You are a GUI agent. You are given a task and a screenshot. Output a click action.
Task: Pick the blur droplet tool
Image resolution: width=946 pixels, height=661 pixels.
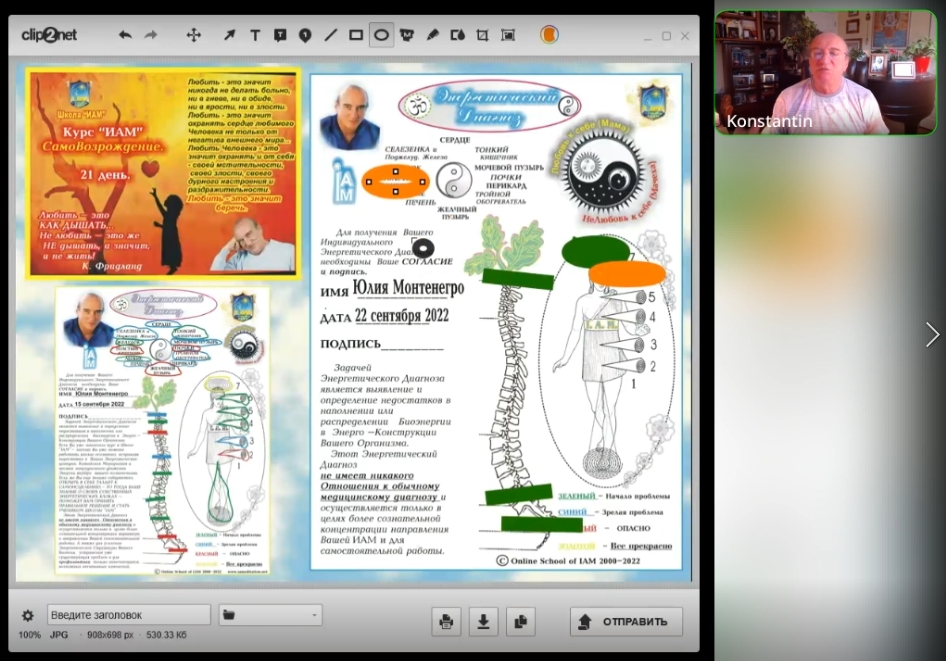(458, 35)
